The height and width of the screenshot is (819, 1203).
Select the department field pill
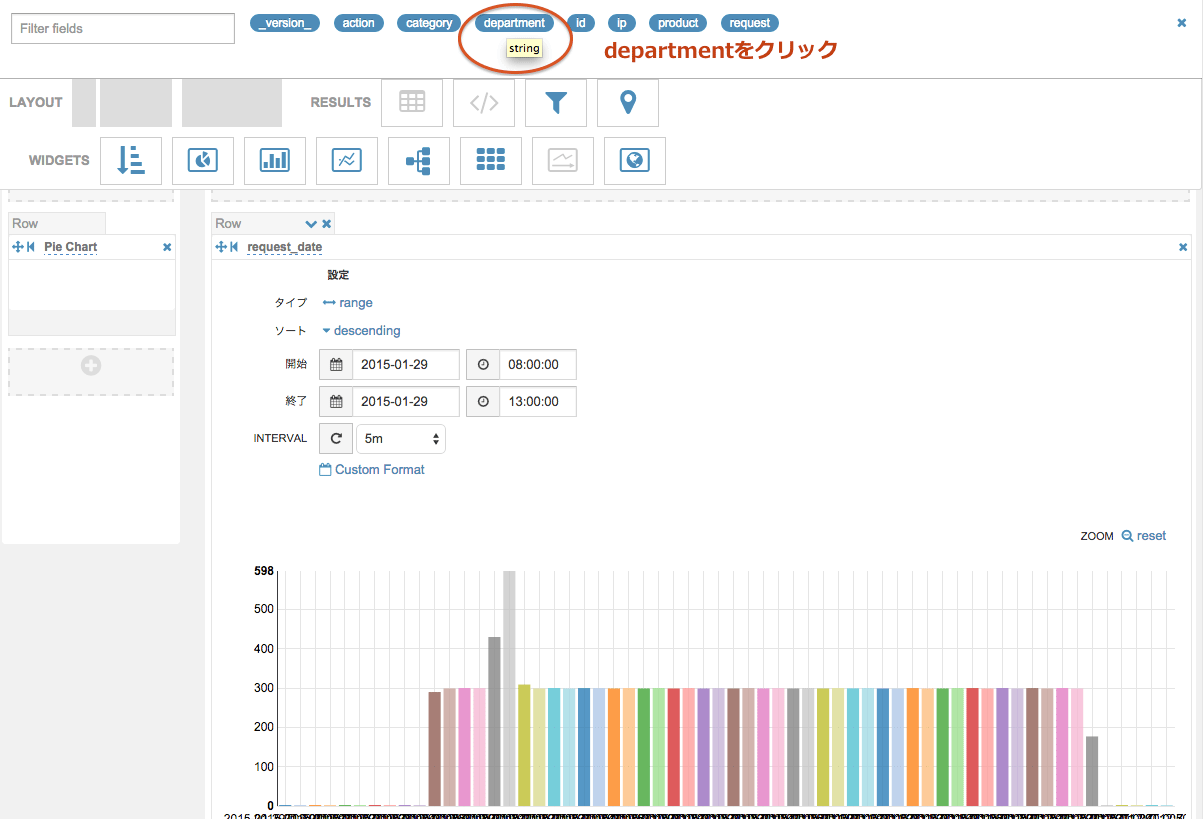click(x=514, y=23)
